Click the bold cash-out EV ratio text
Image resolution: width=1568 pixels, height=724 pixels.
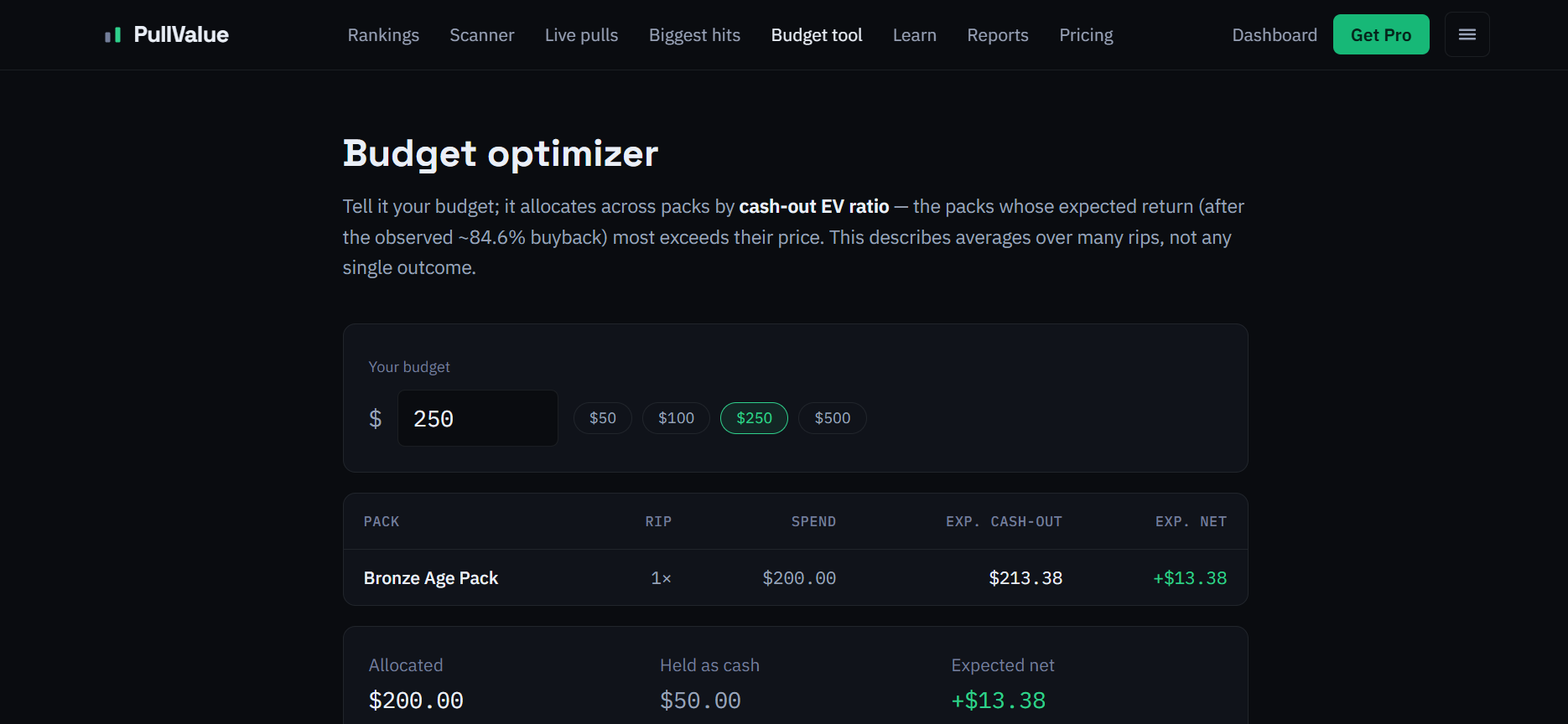click(x=814, y=206)
